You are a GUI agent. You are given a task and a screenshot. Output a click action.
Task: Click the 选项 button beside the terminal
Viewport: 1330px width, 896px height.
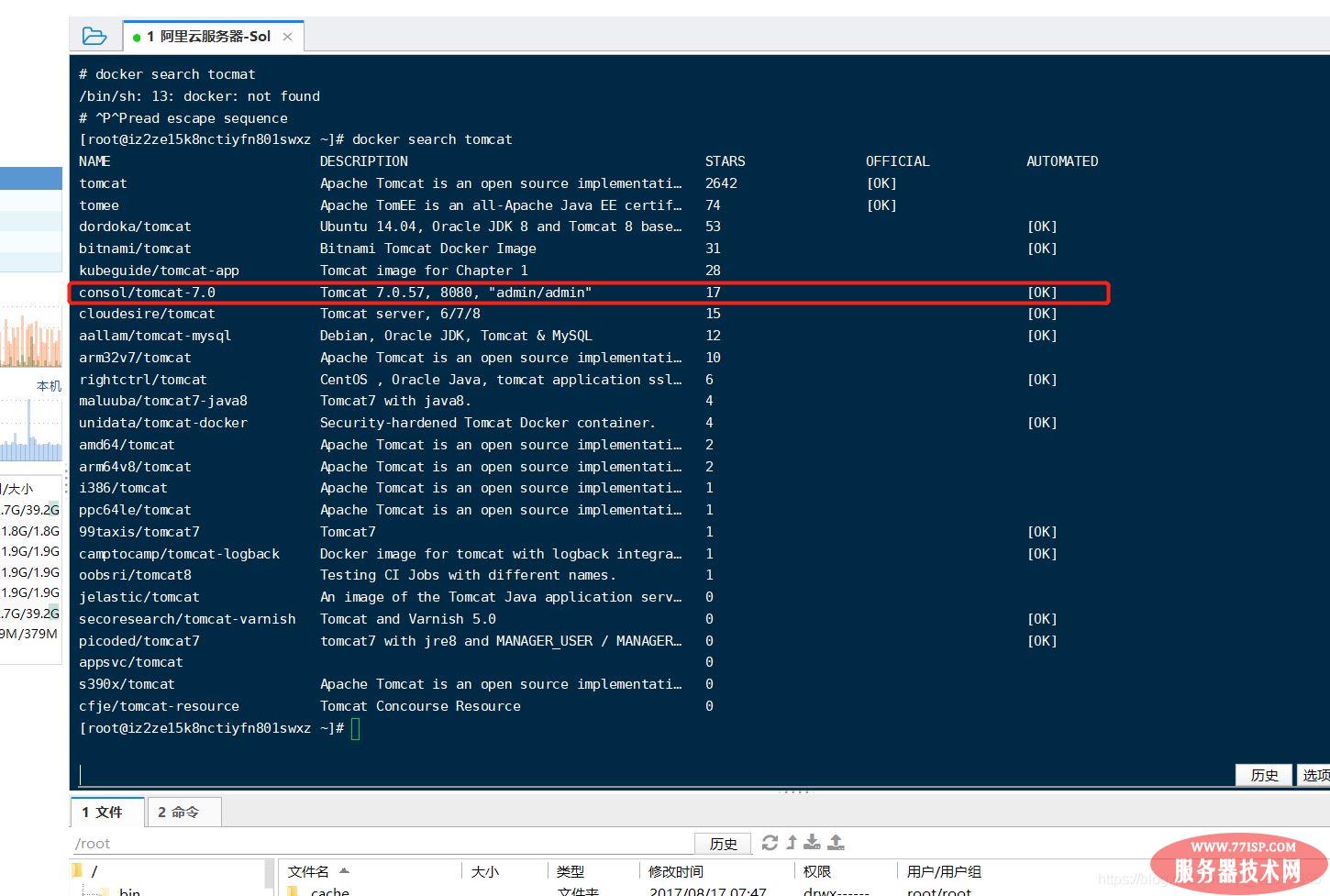coord(1315,775)
